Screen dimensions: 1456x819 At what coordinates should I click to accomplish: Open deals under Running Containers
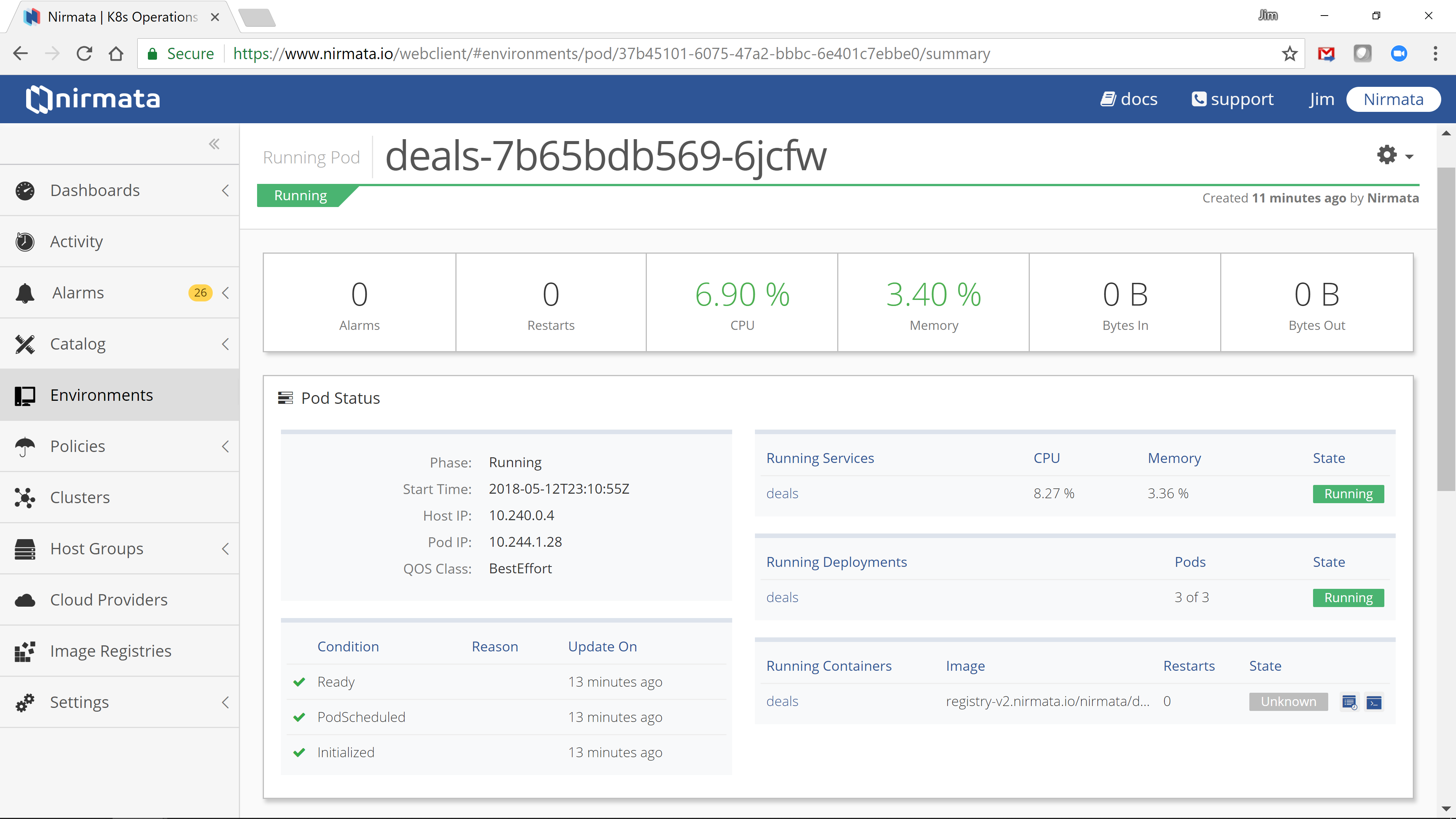pyautogui.click(x=782, y=701)
